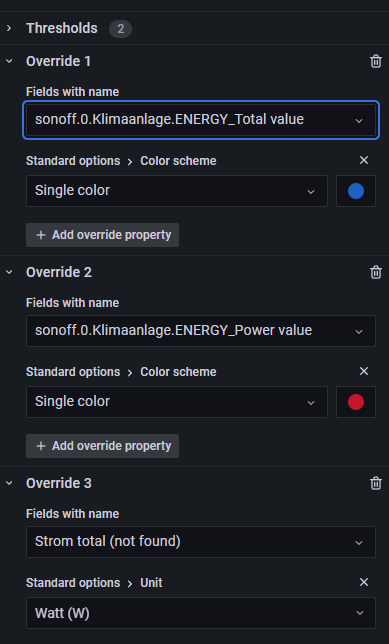Delete Override 2 with trash icon
389x644 pixels.
375,272
